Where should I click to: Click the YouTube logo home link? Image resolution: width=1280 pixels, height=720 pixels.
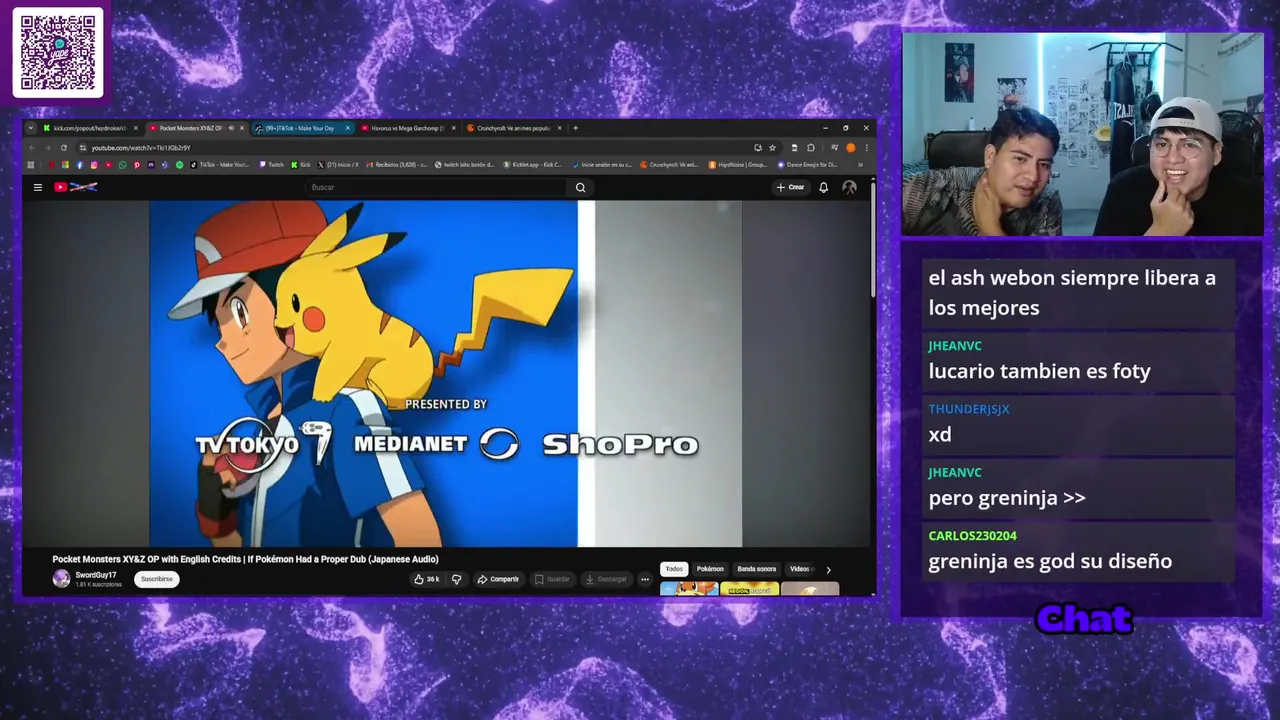(x=76, y=187)
